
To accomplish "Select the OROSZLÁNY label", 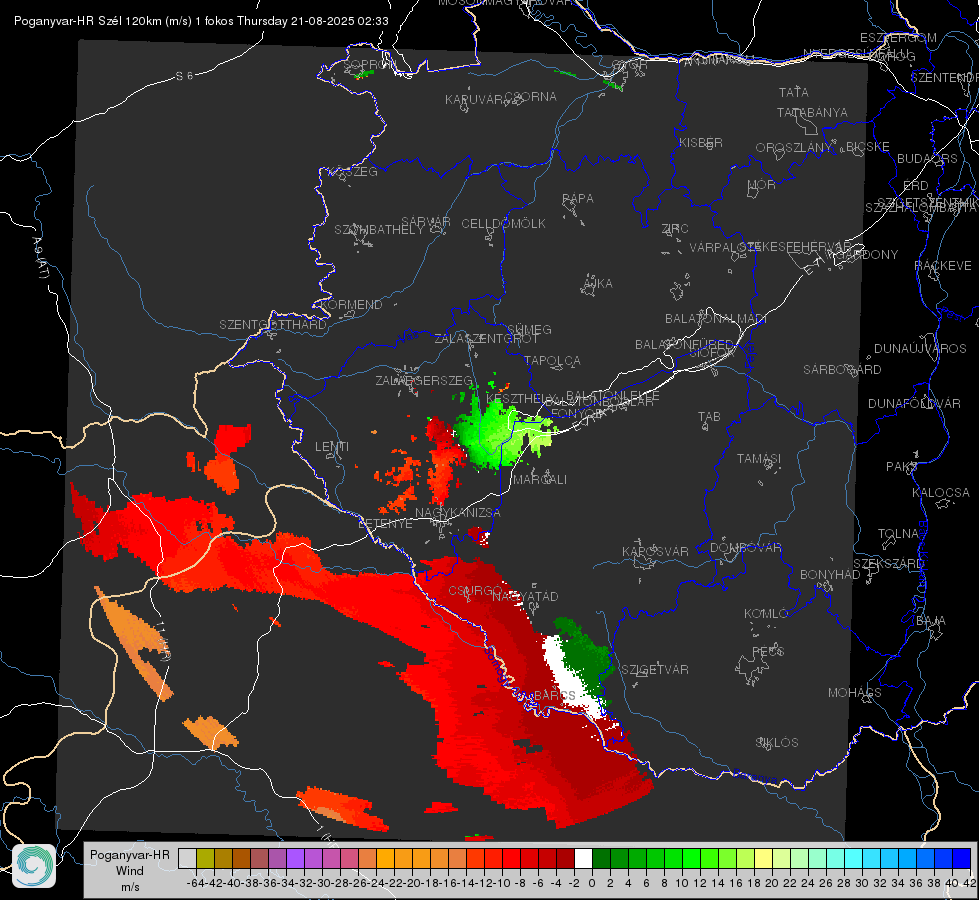I will 794,148.
